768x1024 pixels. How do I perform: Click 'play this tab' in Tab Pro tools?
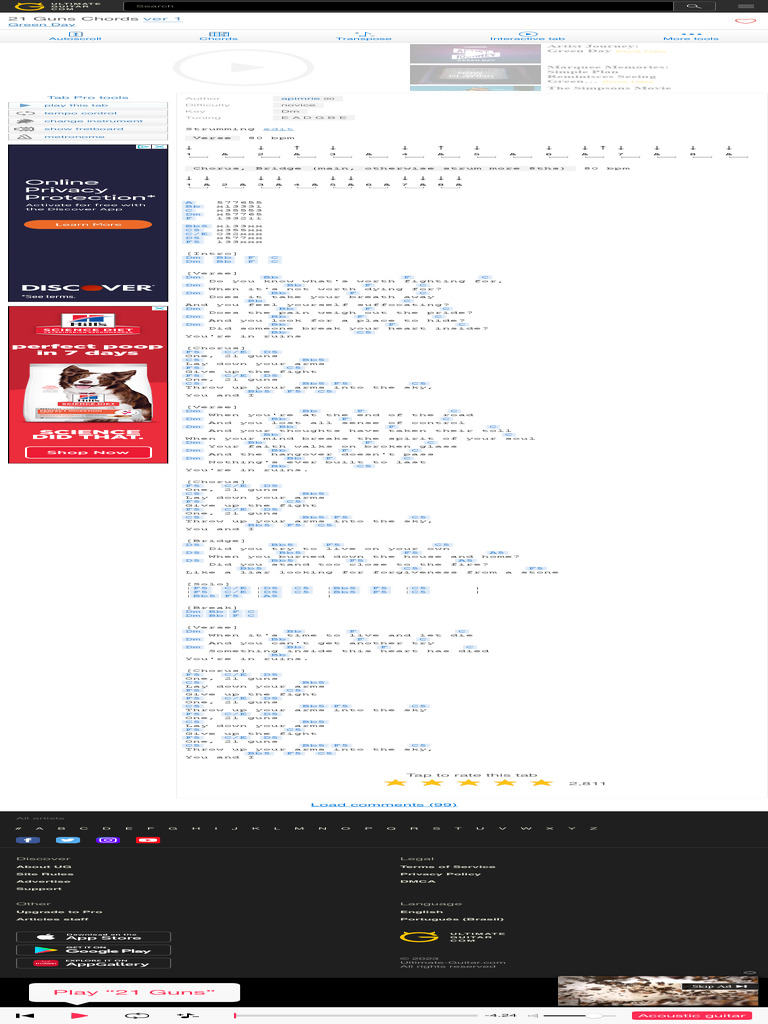click(x=88, y=105)
